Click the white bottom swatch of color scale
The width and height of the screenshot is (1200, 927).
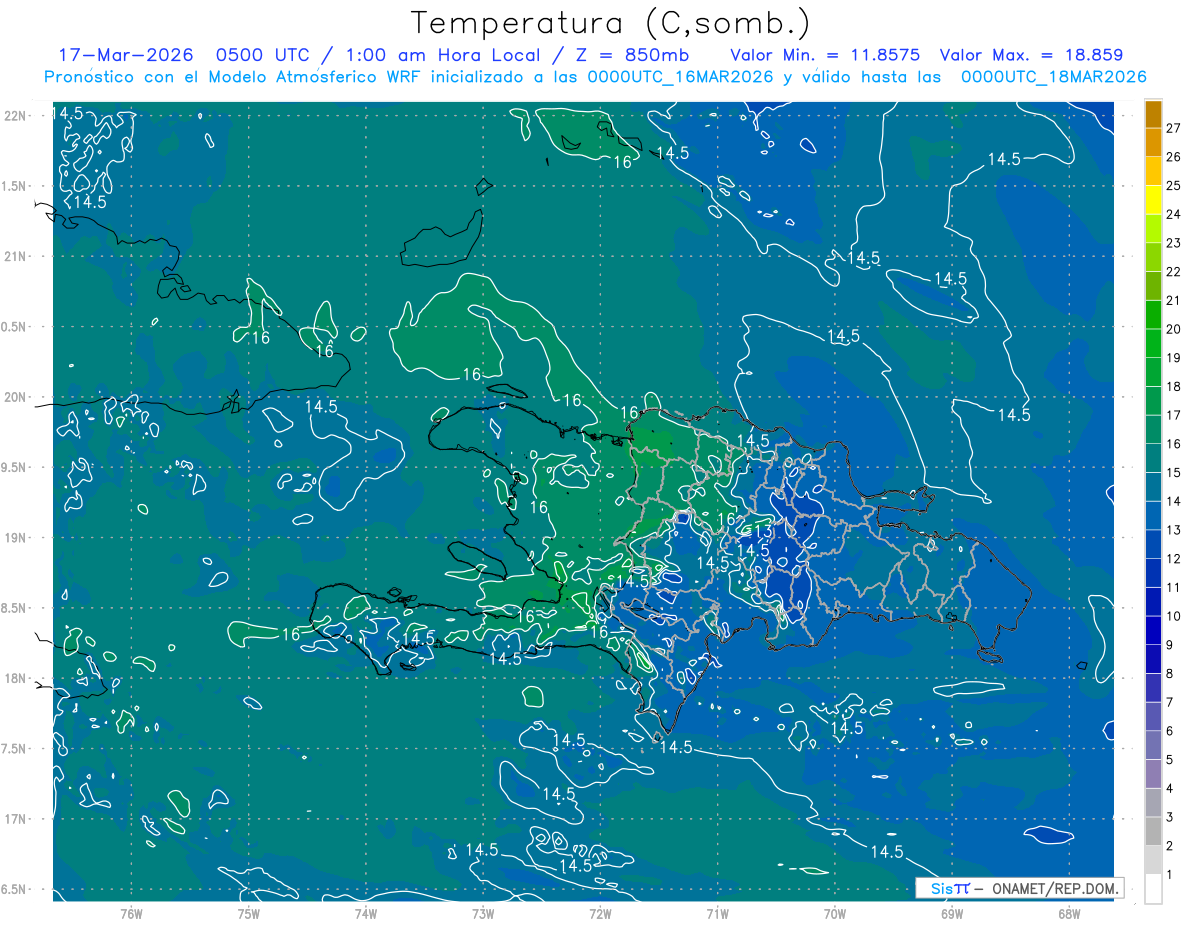click(1153, 889)
